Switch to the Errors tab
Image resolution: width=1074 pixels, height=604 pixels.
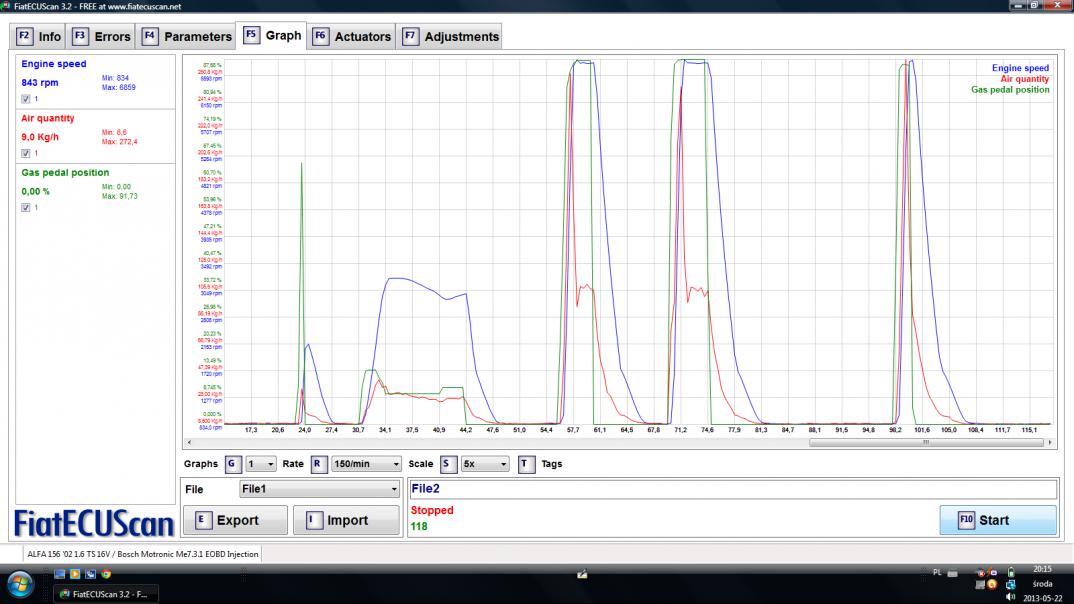pos(102,36)
